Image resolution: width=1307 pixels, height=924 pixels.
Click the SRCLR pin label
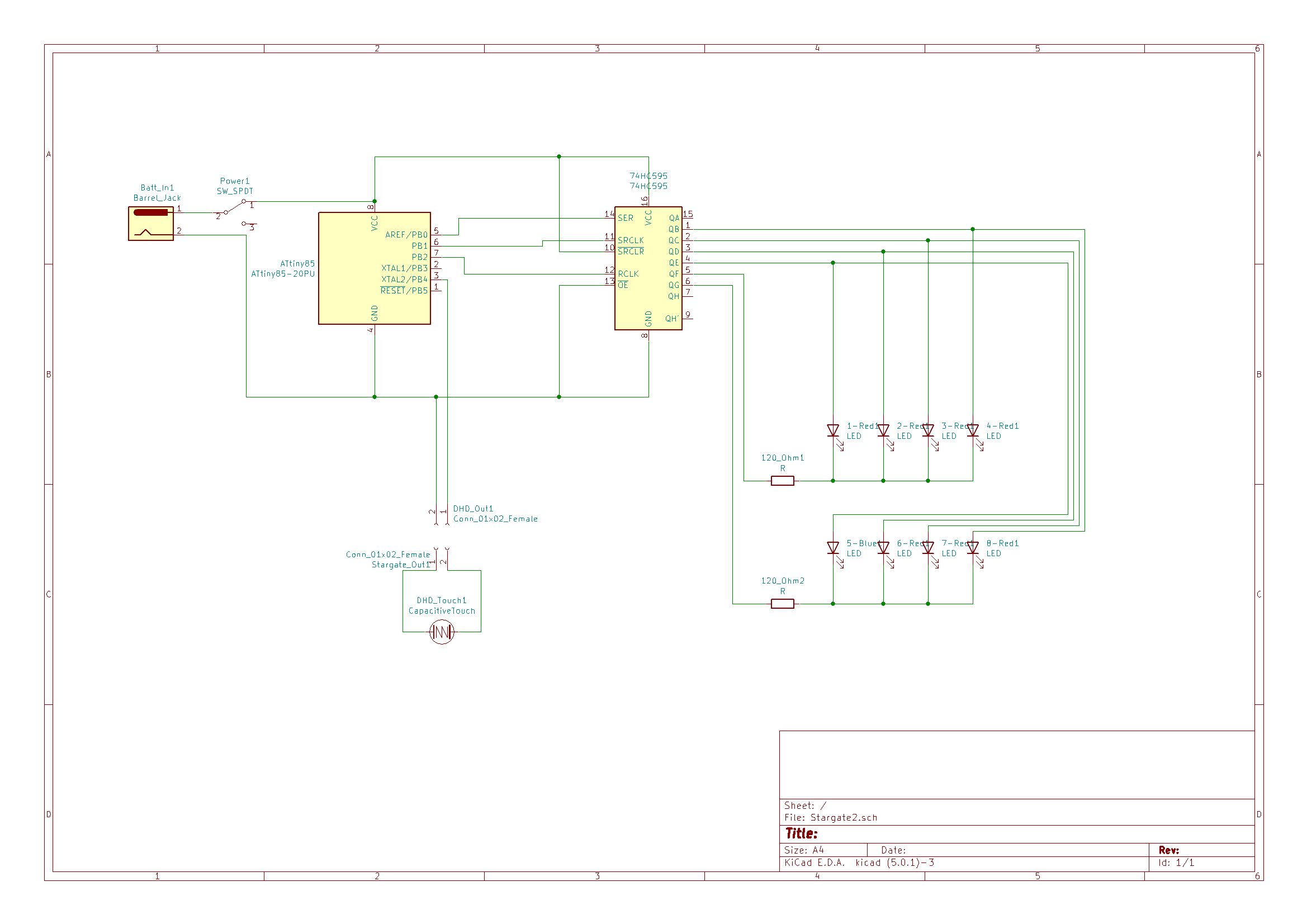(x=631, y=252)
